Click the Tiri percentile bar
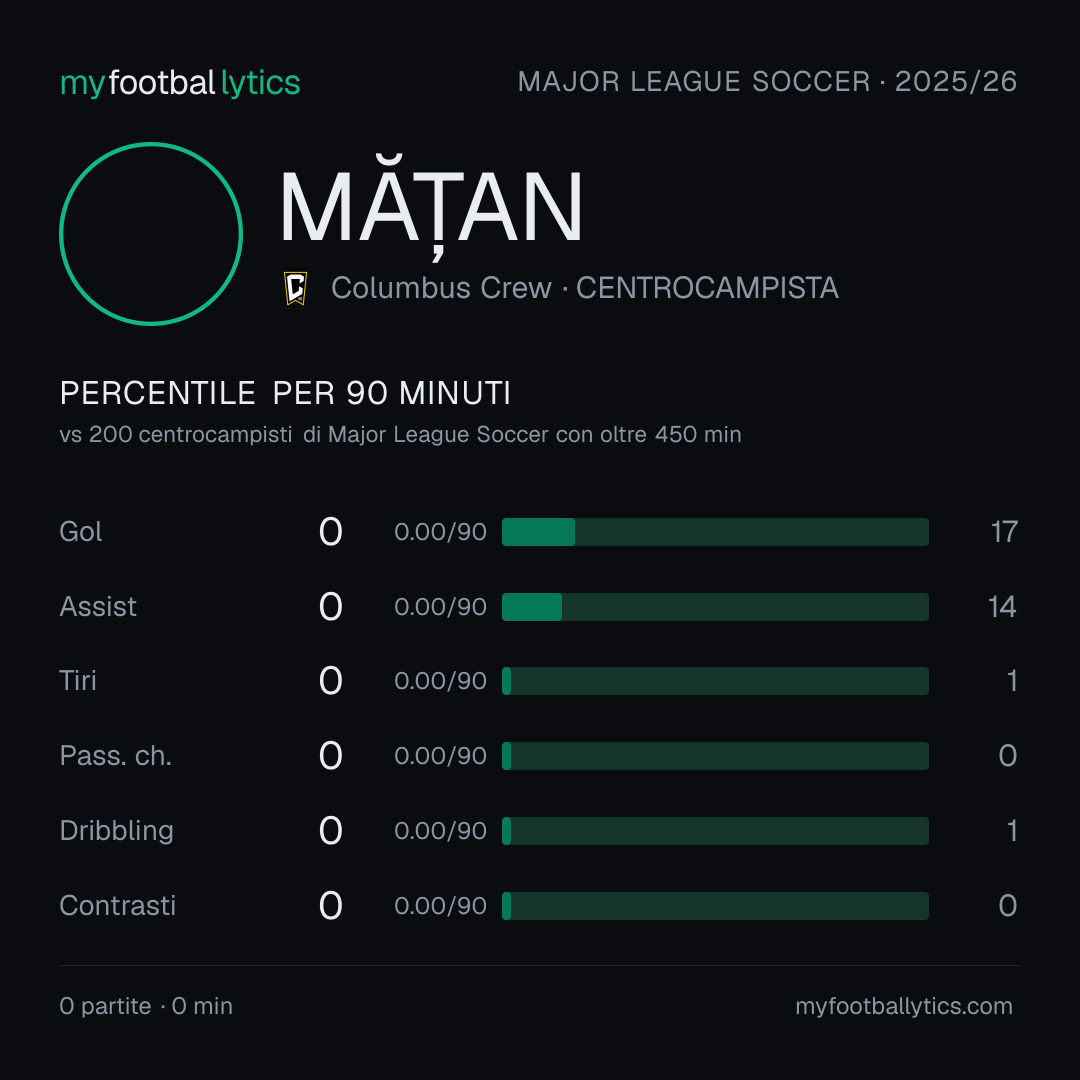Image resolution: width=1080 pixels, height=1080 pixels. coord(715,681)
